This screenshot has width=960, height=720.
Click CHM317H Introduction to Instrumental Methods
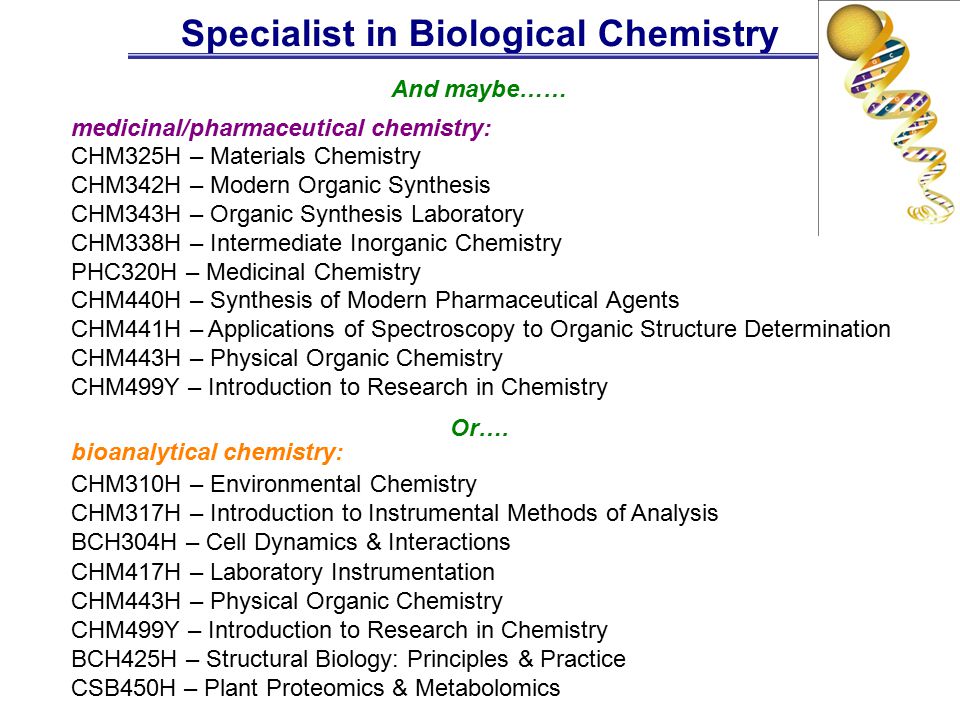click(x=395, y=513)
